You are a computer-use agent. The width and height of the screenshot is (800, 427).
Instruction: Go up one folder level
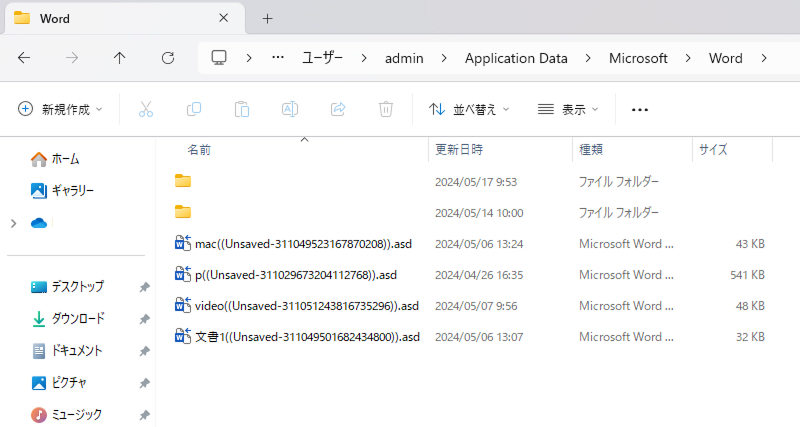coord(119,58)
